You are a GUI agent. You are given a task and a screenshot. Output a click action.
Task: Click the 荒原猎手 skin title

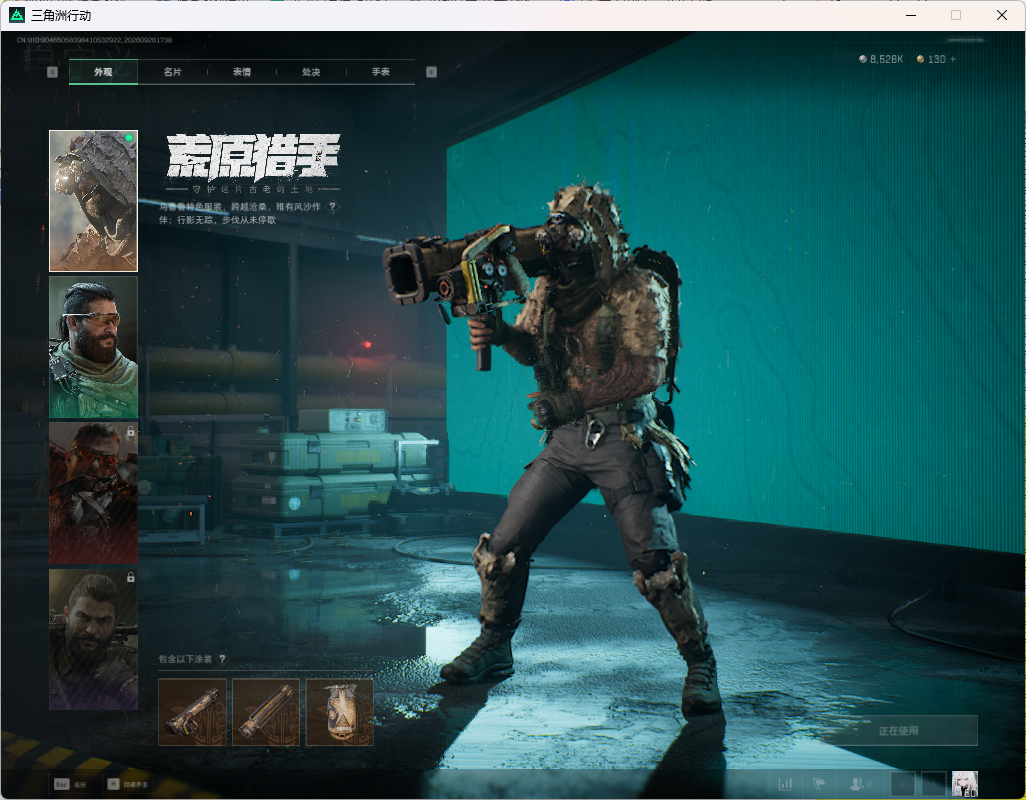coord(253,157)
